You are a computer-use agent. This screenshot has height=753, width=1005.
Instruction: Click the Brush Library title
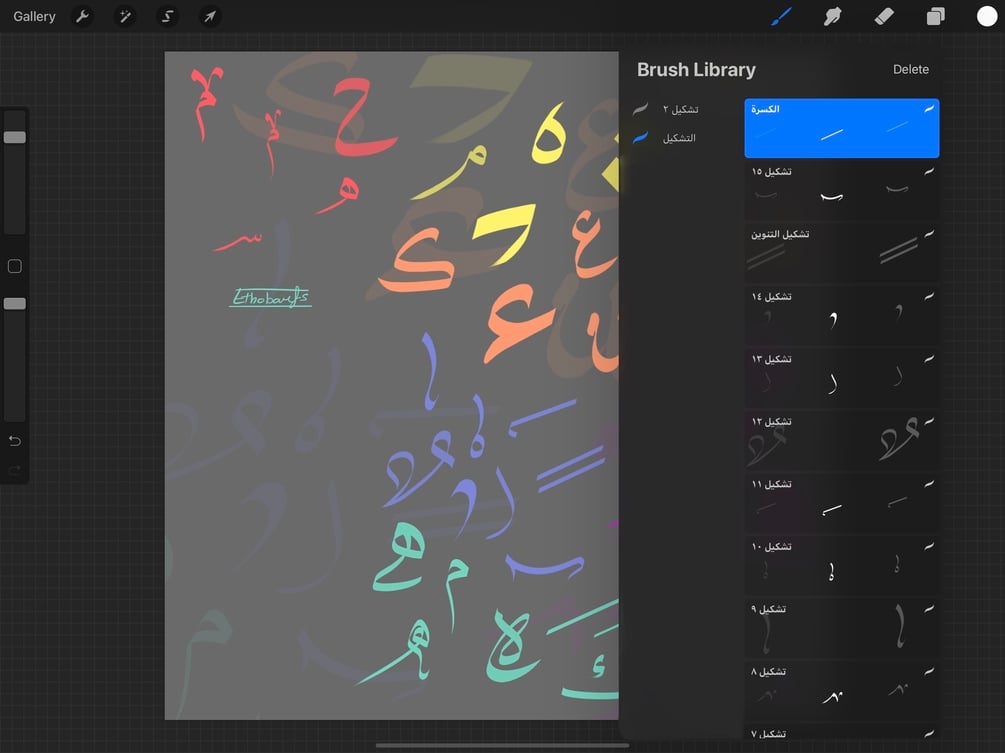tap(696, 69)
